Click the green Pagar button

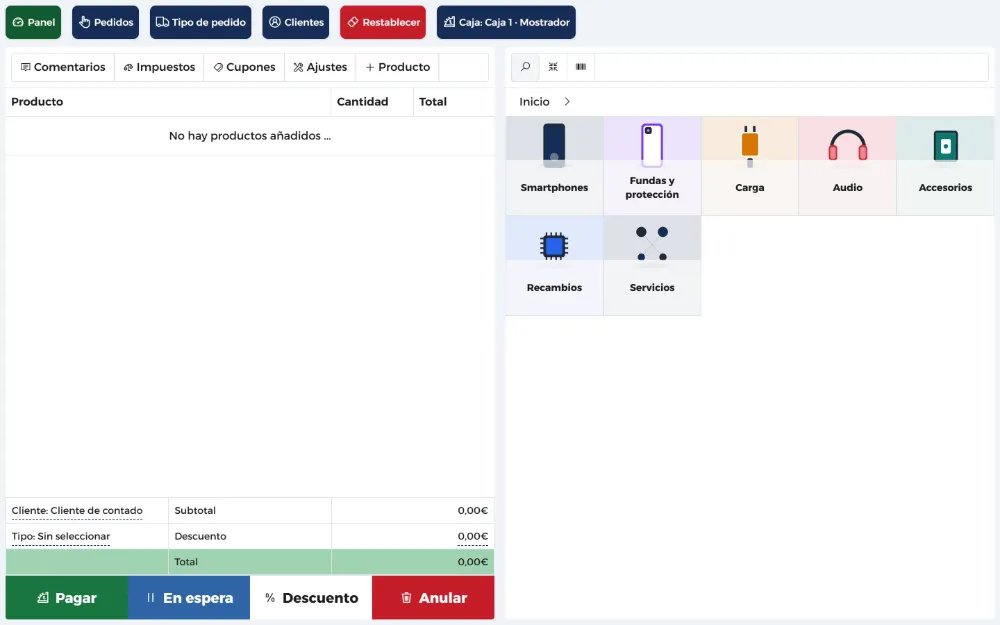(x=67, y=598)
